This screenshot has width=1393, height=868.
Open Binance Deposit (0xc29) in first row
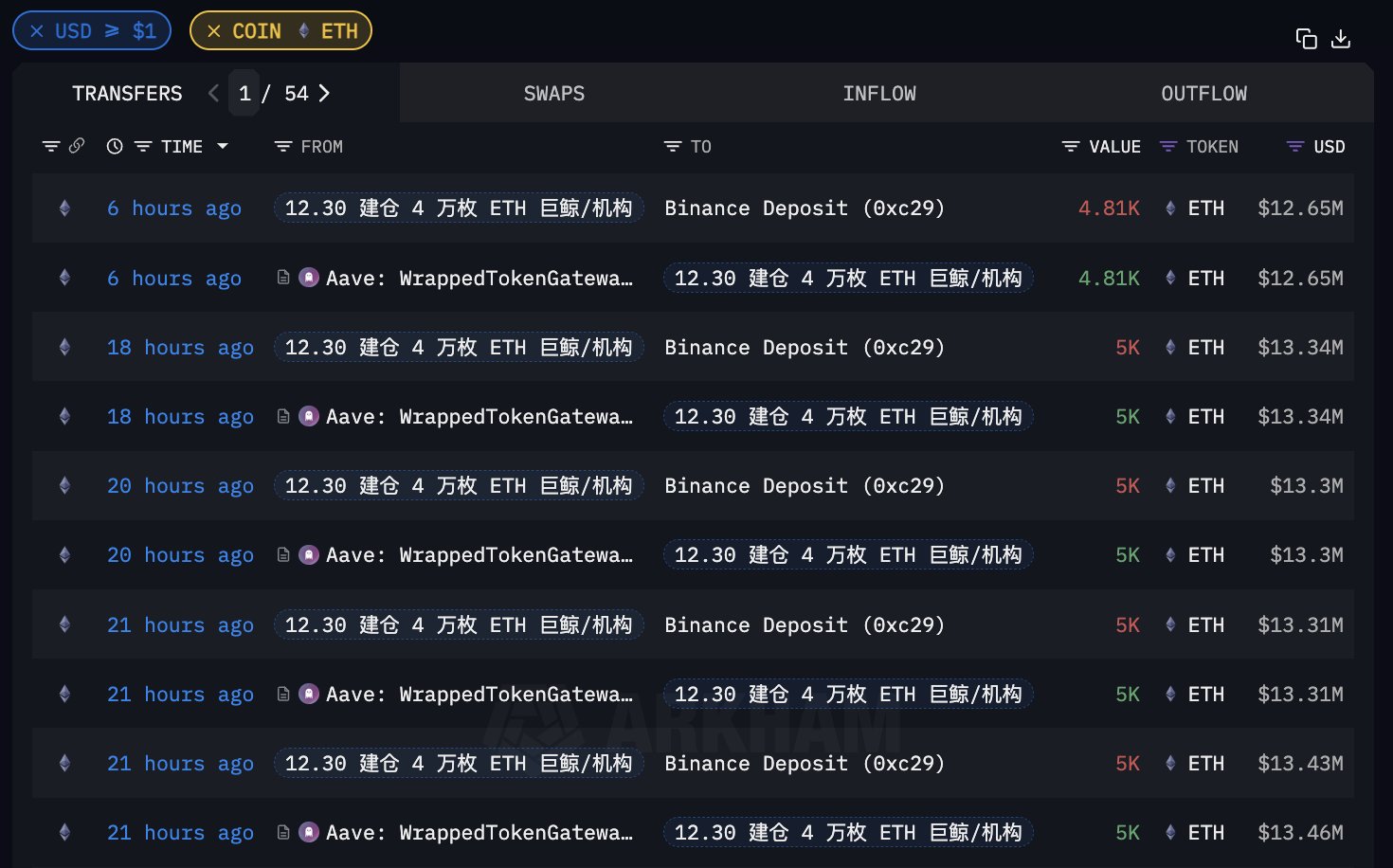tap(805, 208)
